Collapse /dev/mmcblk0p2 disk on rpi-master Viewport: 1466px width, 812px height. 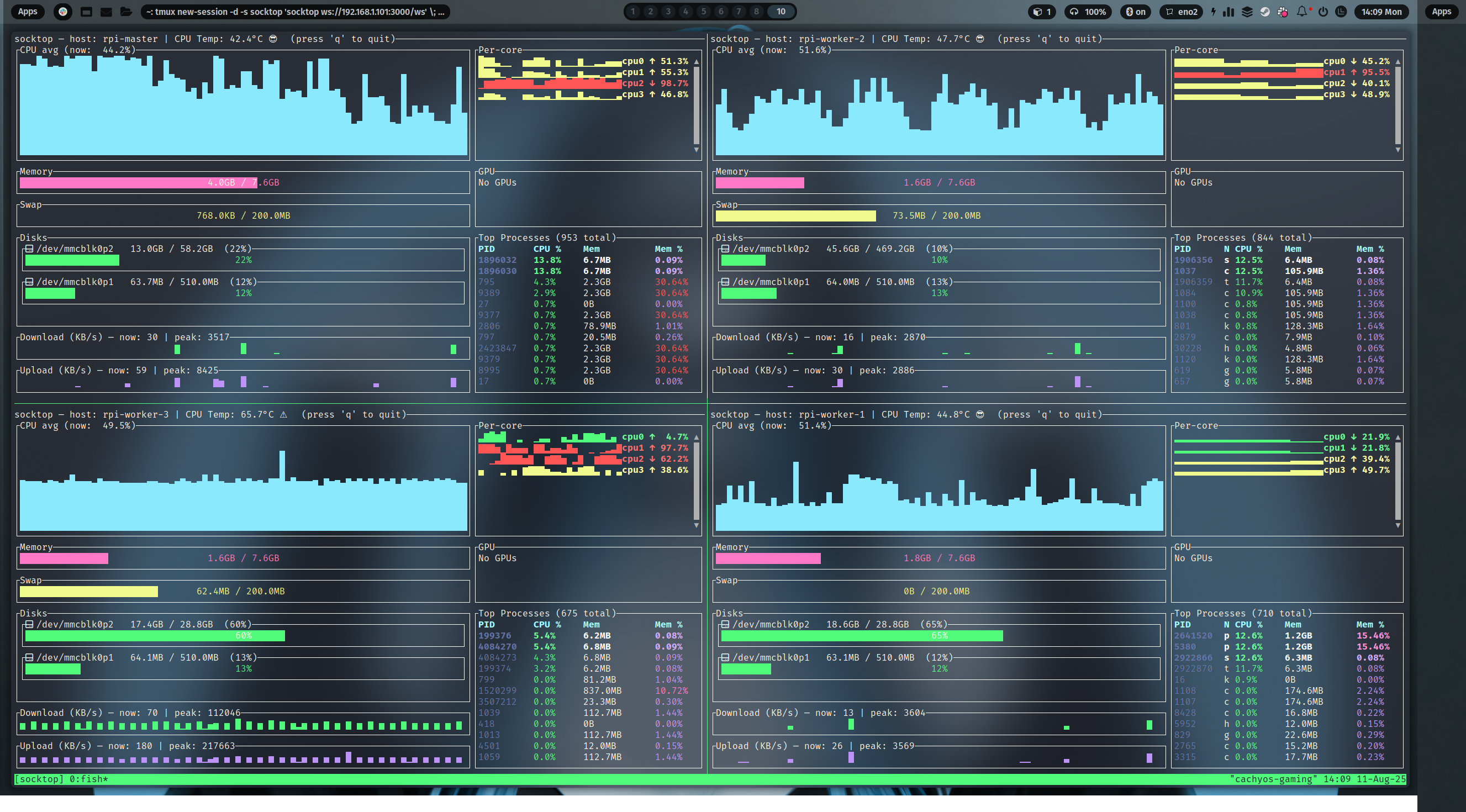coord(29,249)
